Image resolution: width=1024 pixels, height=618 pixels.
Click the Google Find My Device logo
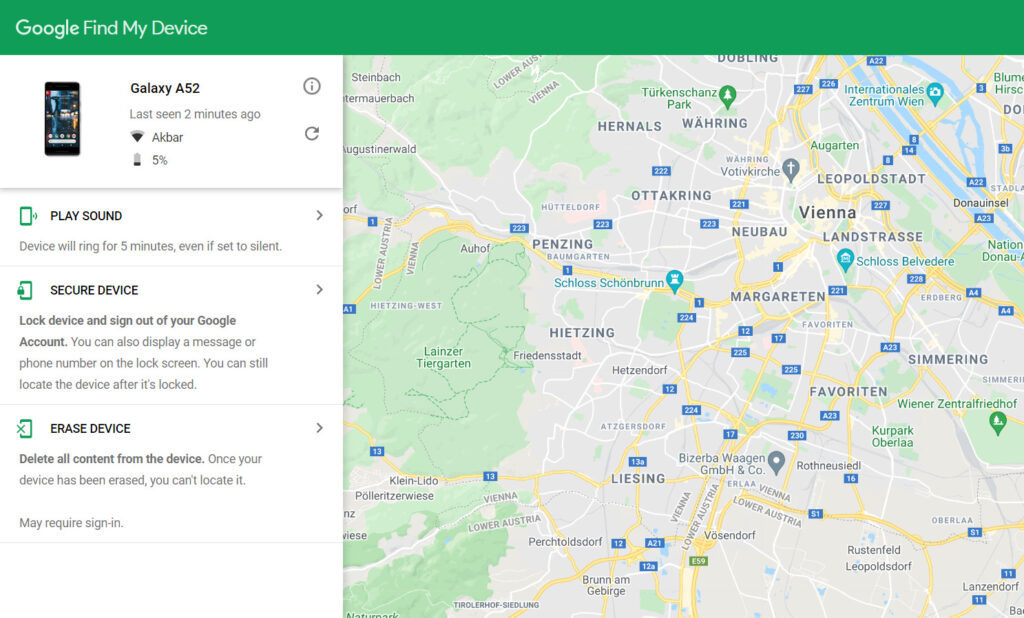tap(111, 28)
